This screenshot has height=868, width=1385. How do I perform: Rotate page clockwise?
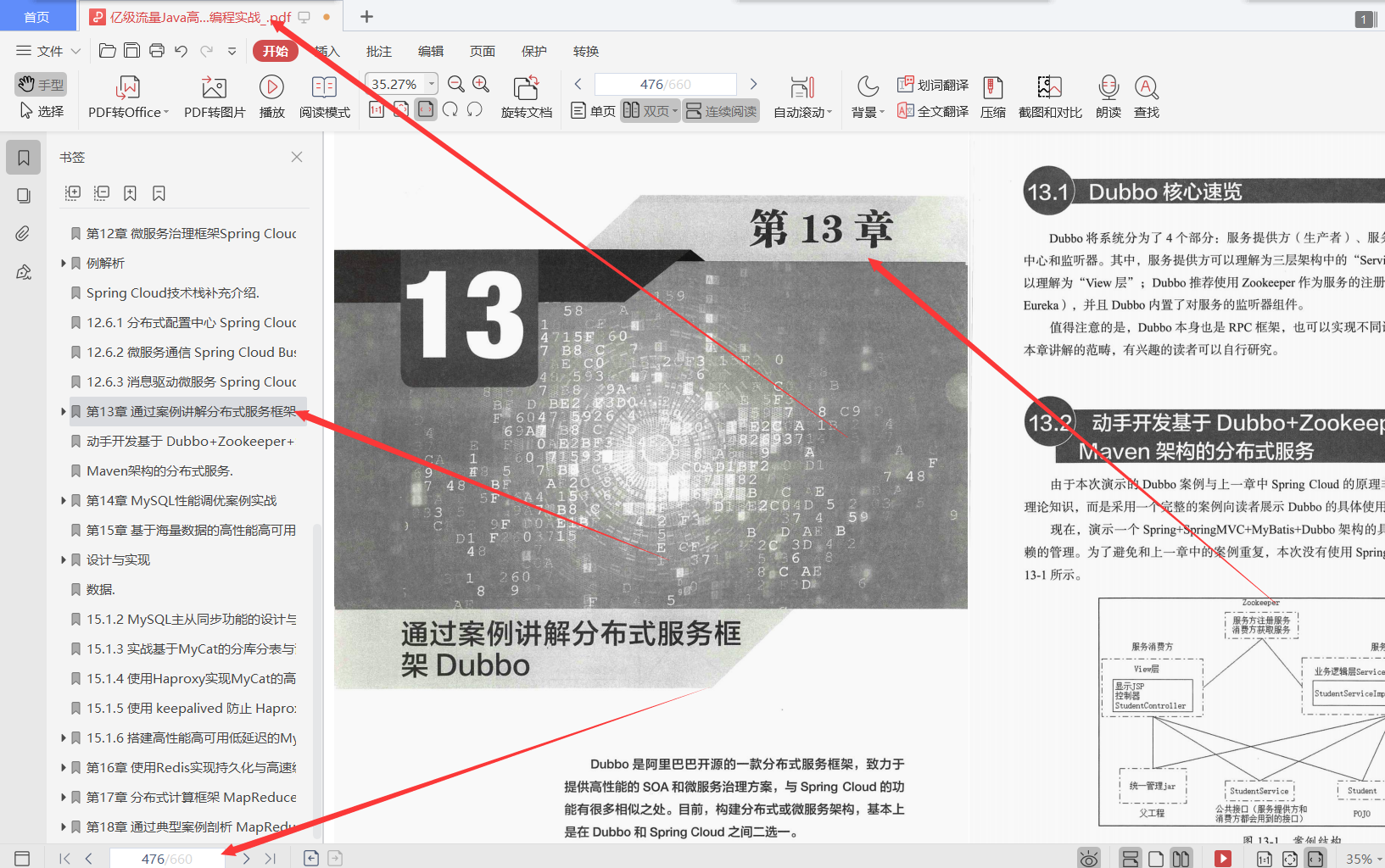click(450, 109)
